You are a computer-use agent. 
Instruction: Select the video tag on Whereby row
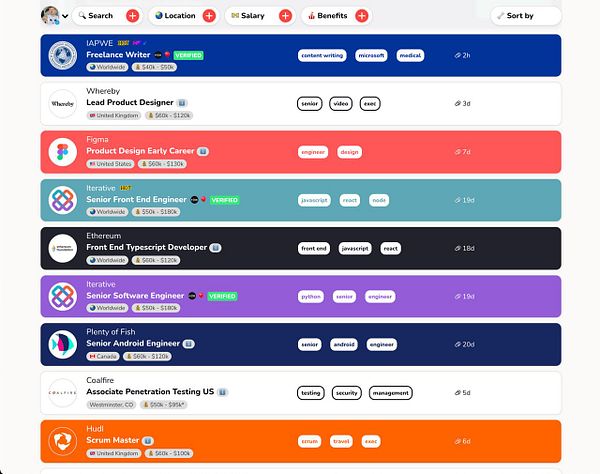(341, 104)
